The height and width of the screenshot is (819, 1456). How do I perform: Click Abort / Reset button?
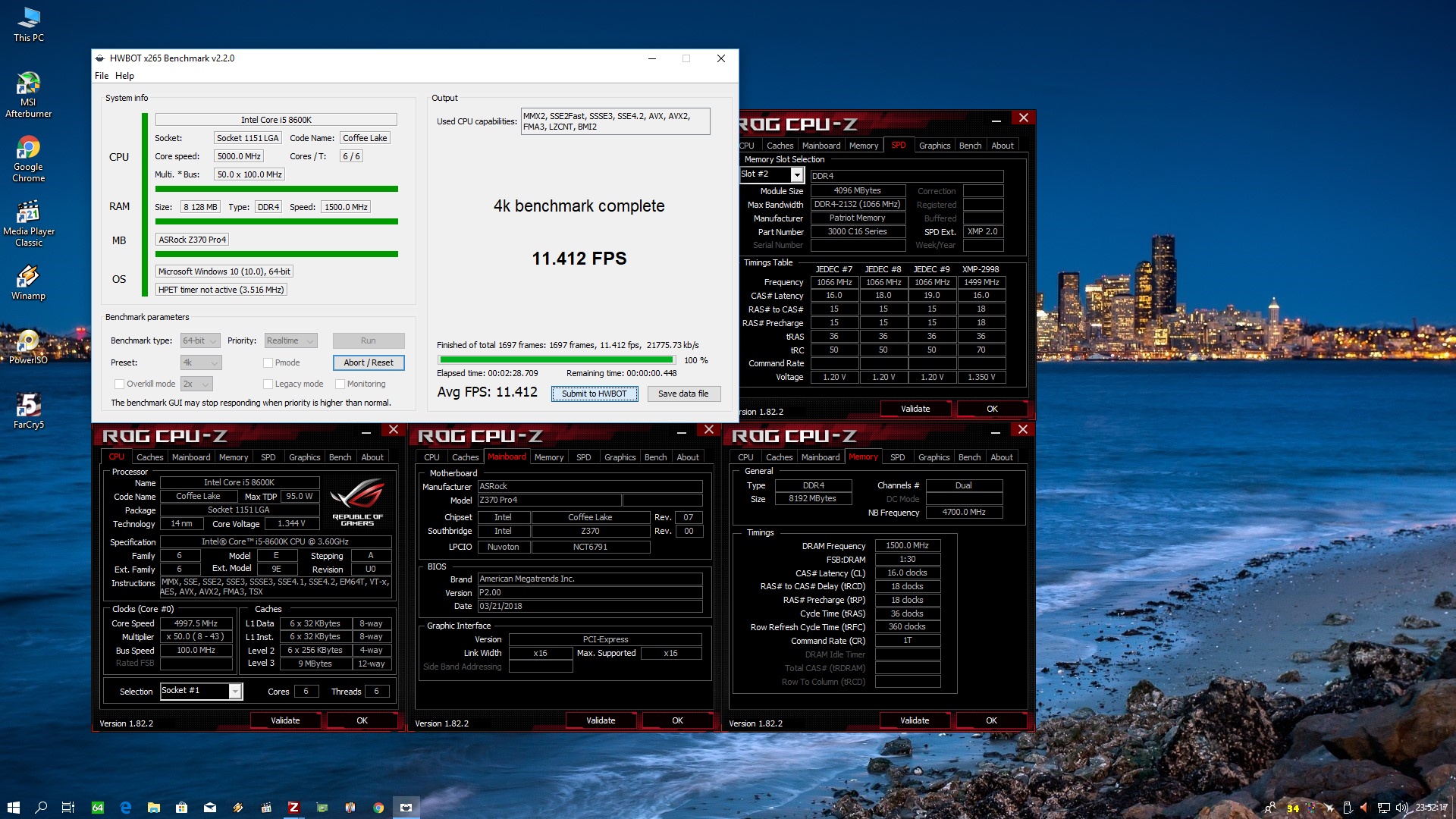coord(369,362)
